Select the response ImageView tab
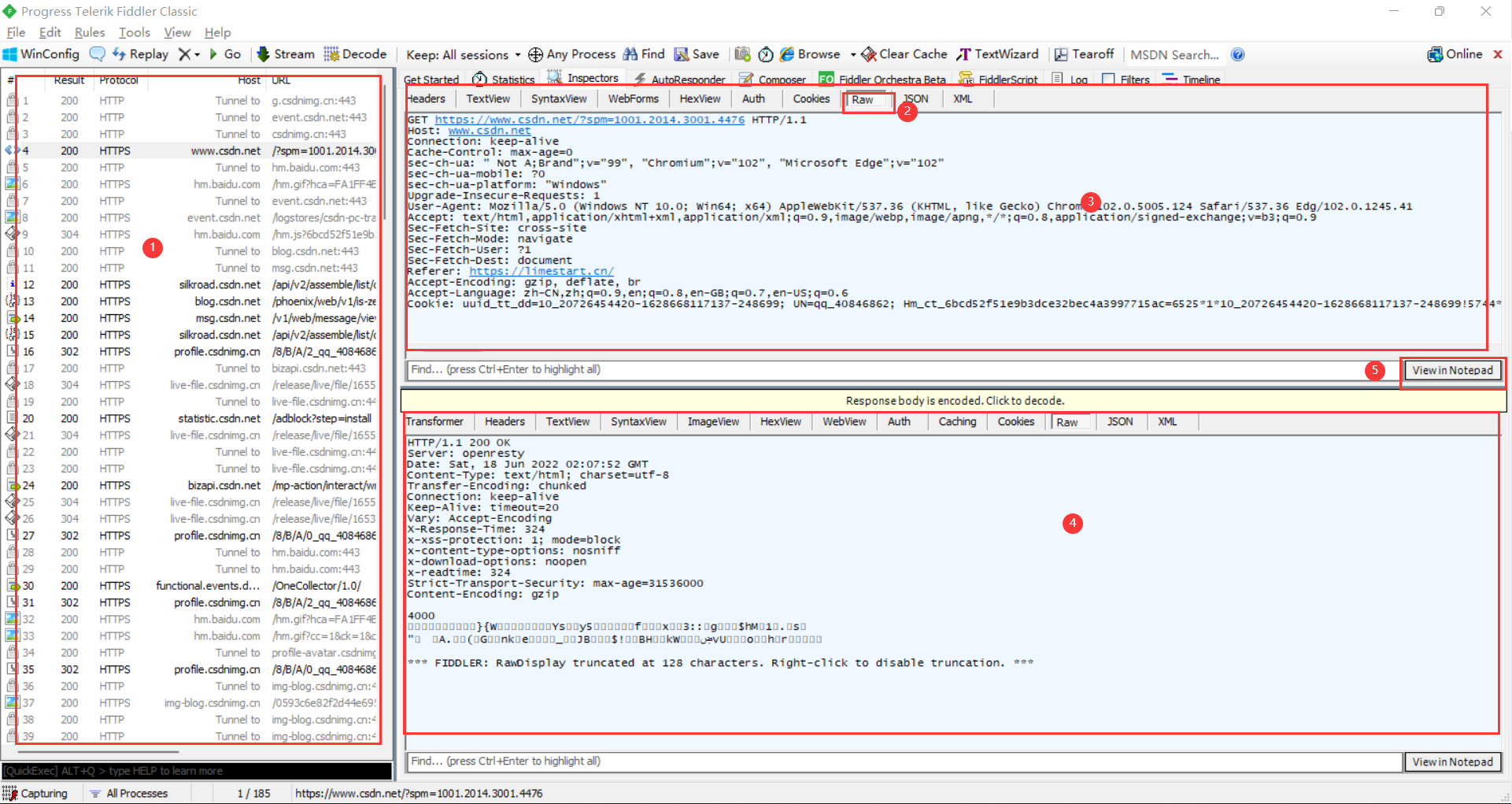This screenshot has height=804, width=1512. pos(713,421)
